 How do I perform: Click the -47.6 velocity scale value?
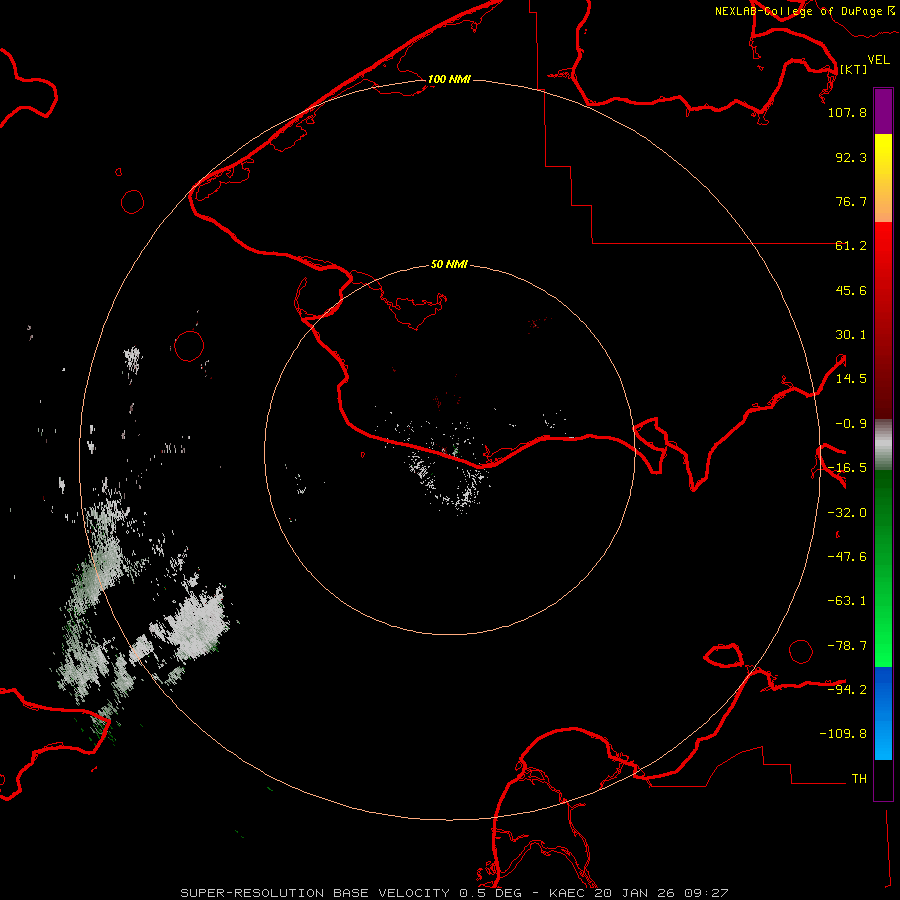click(847, 557)
